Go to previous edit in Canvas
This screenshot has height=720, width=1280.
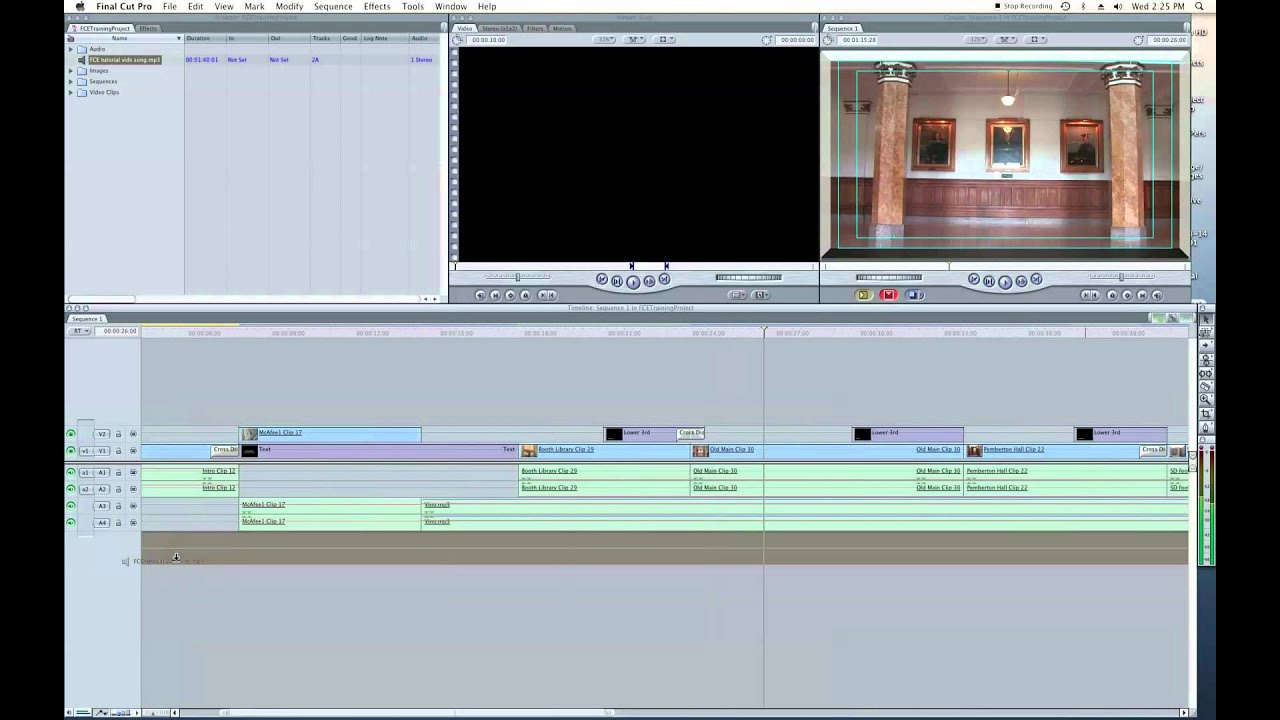pyautogui.click(x=974, y=280)
